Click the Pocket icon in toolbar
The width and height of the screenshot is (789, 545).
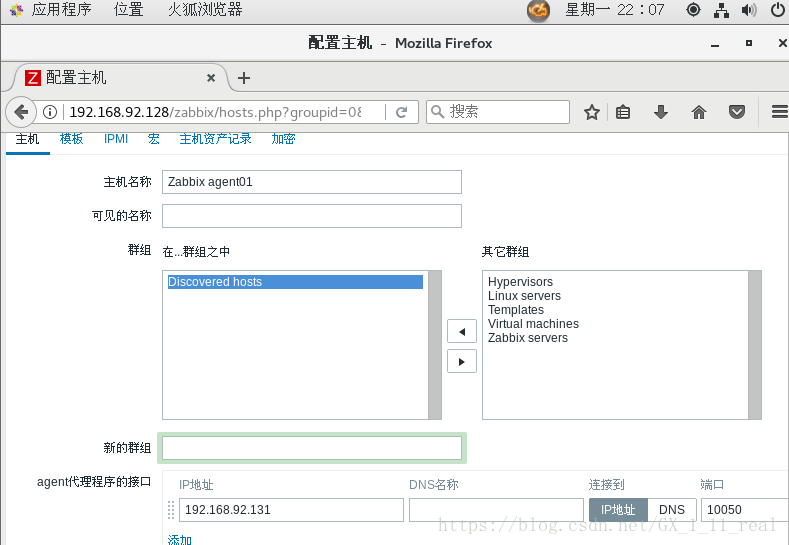(737, 112)
